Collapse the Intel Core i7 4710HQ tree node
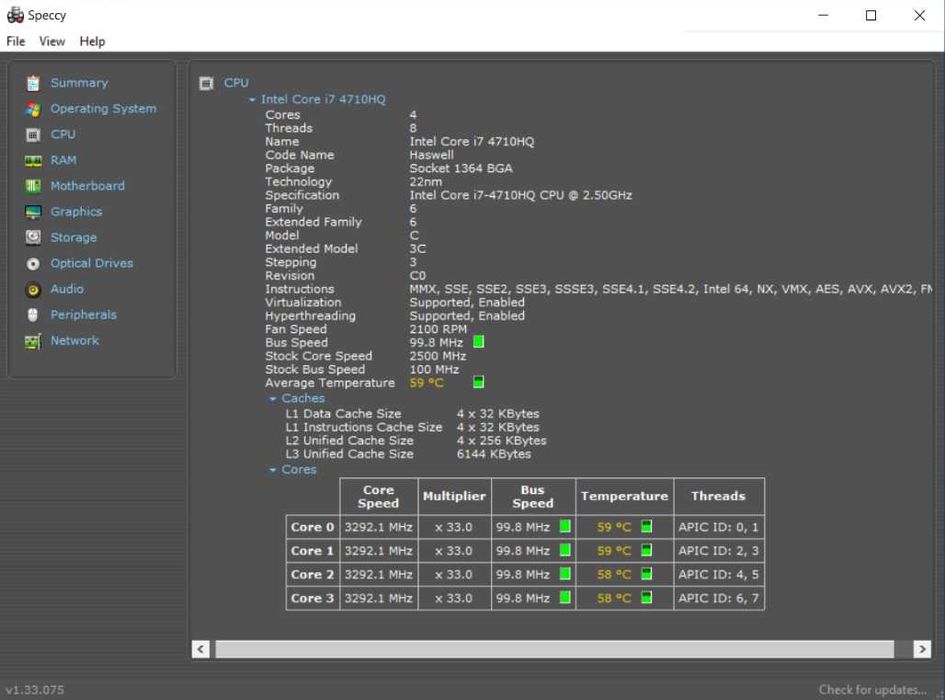Screen dimensions: 945x700 tap(253, 99)
